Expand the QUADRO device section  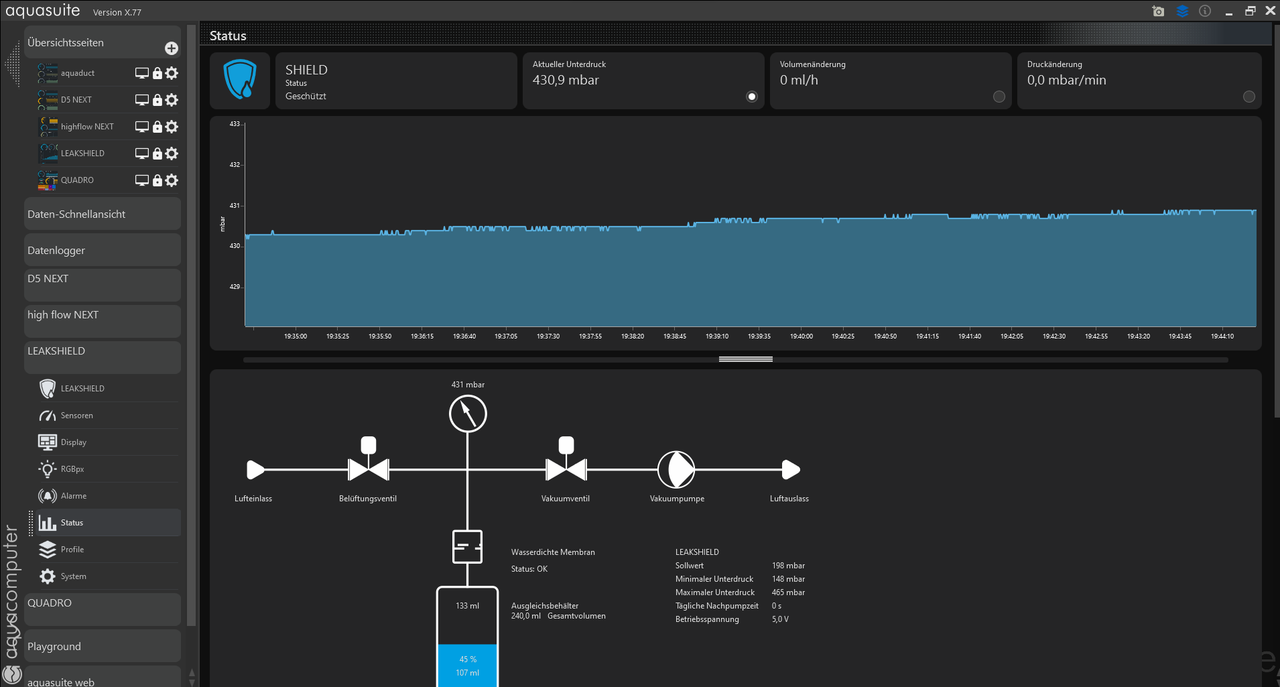tap(102, 609)
